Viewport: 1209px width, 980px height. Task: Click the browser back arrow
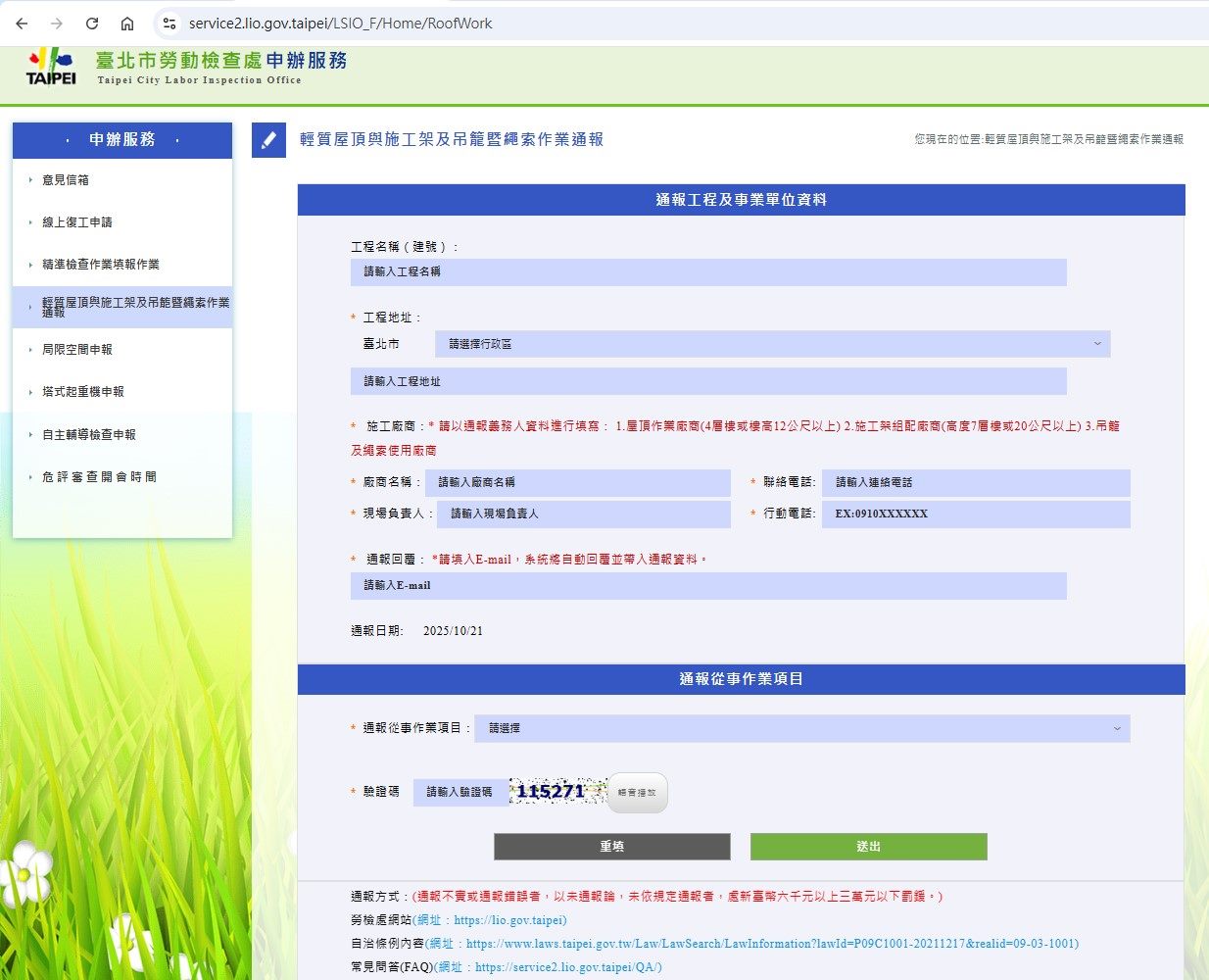[22, 24]
